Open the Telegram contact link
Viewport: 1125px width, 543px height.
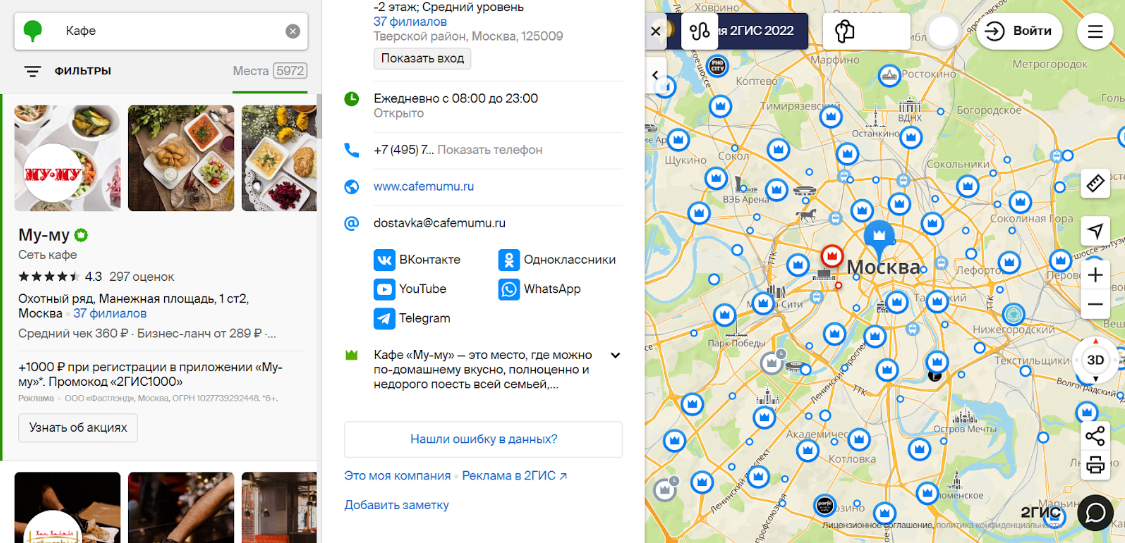click(413, 318)
